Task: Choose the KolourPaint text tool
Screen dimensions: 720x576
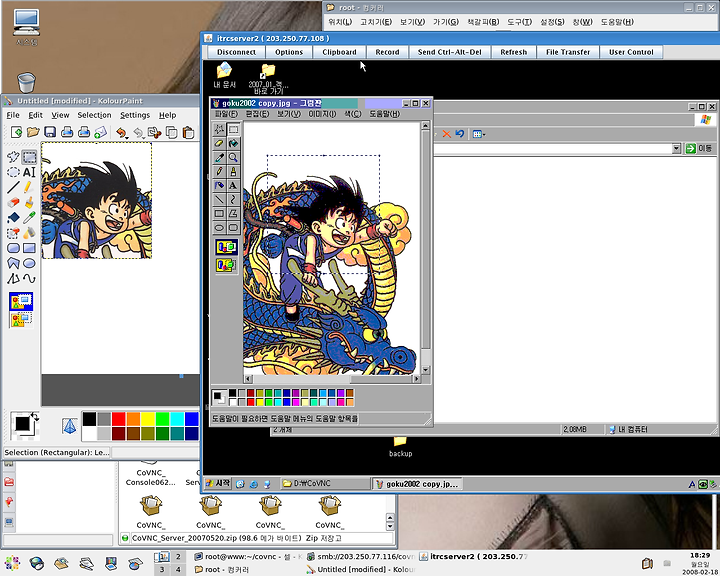Action: (29, 172)
